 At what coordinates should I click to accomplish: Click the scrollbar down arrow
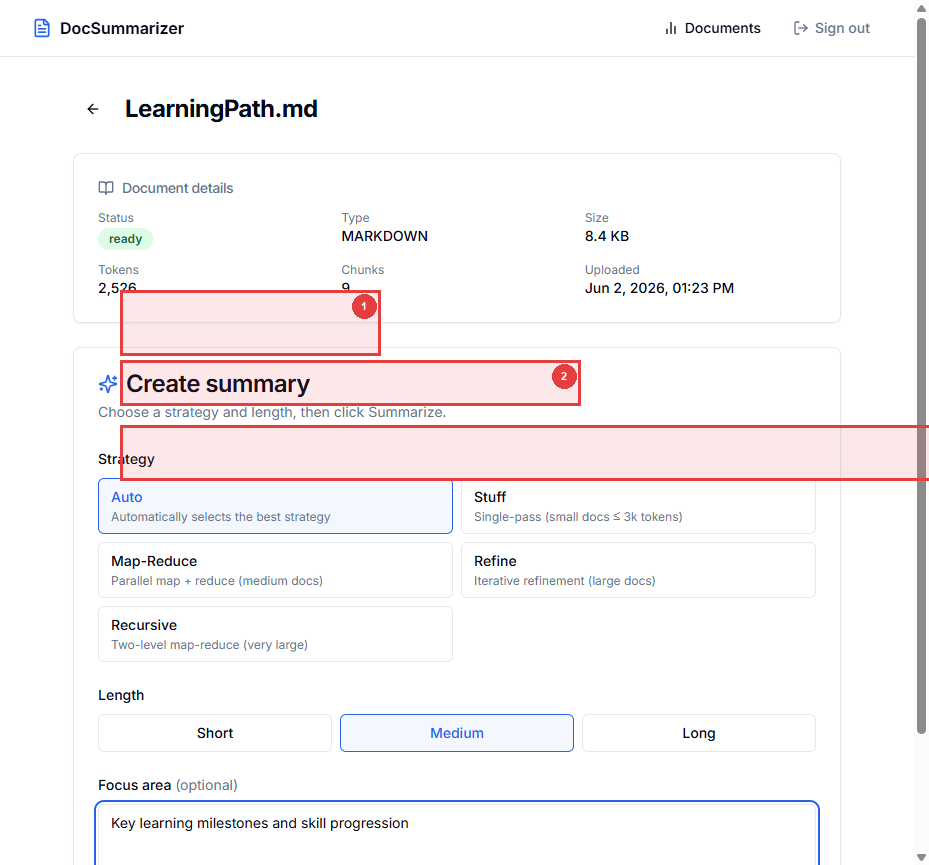pos(921,857)
